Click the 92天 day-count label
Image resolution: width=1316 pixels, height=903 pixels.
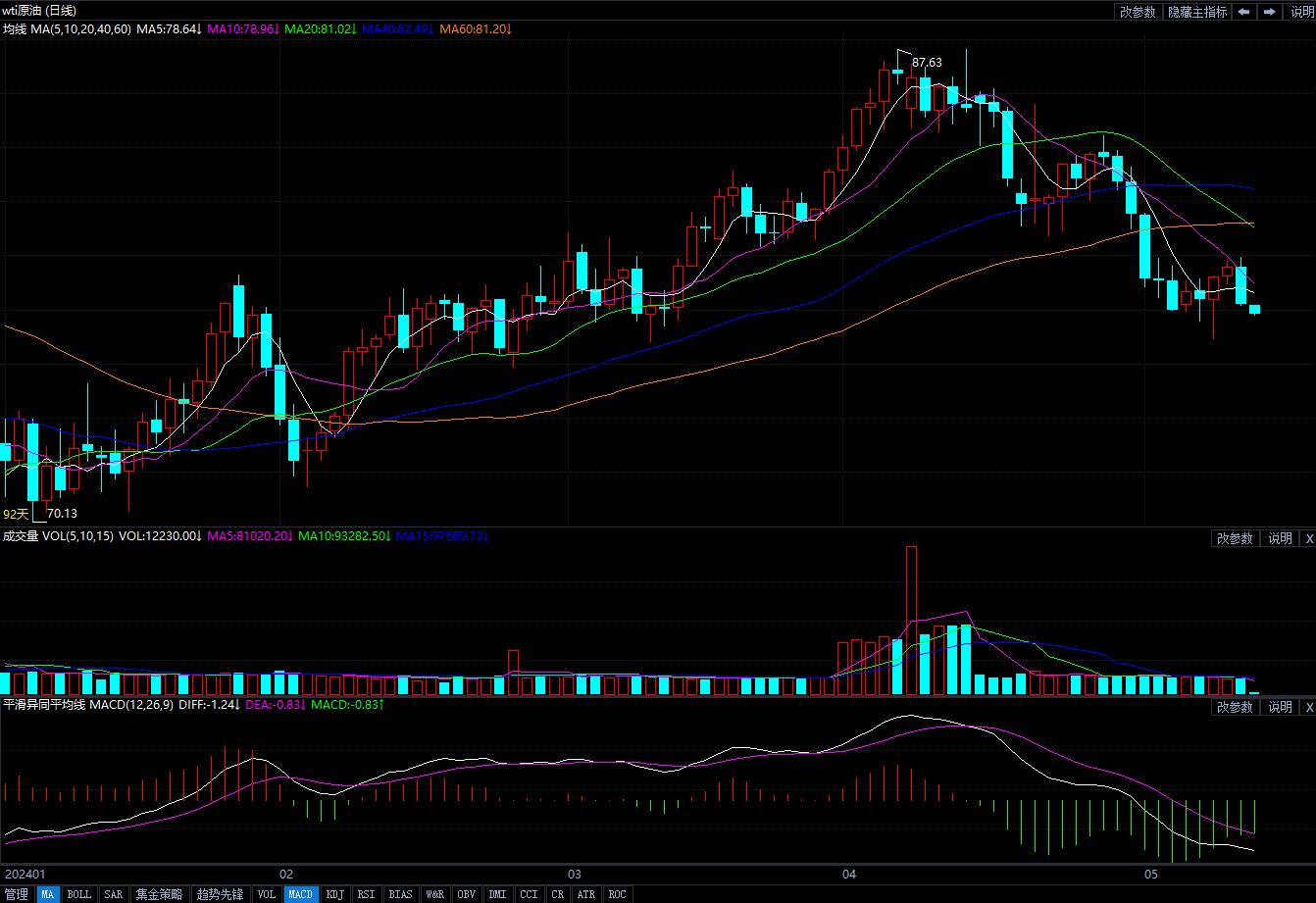(16, 514)
